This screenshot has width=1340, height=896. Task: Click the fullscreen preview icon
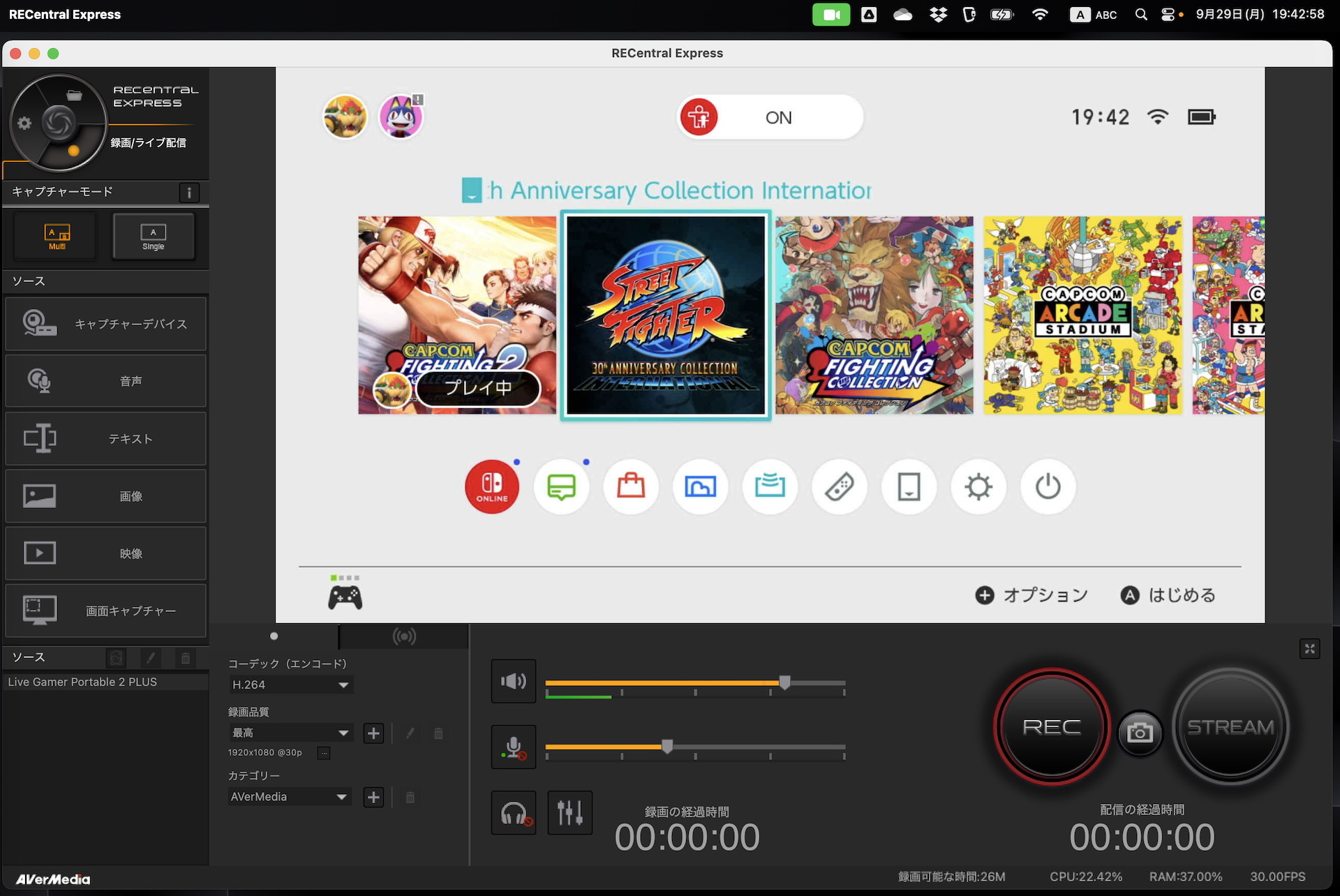point(1309,649)
